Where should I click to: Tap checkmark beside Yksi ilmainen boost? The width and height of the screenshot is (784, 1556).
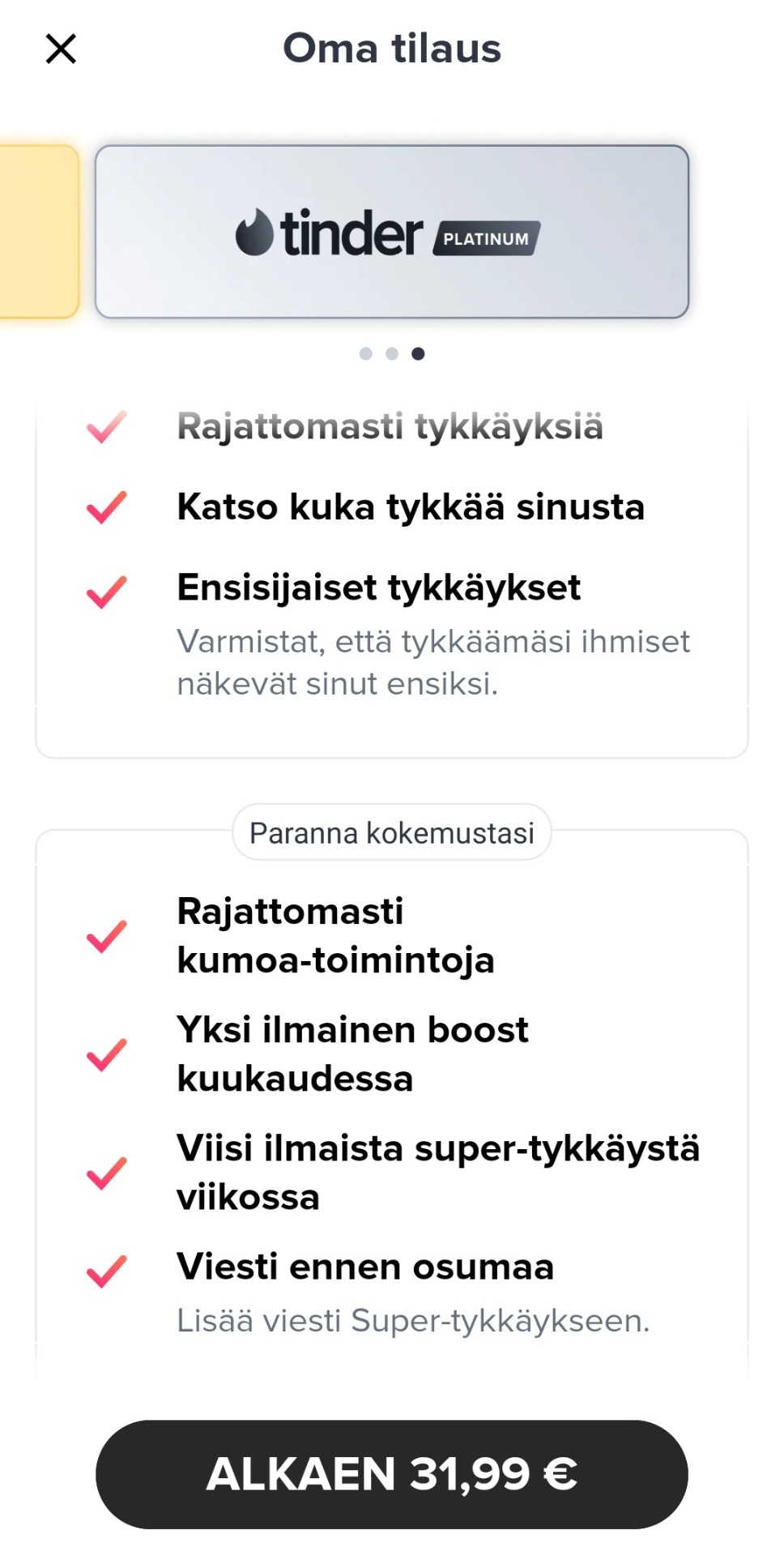pyautogui.click(x=106, y=1054)
